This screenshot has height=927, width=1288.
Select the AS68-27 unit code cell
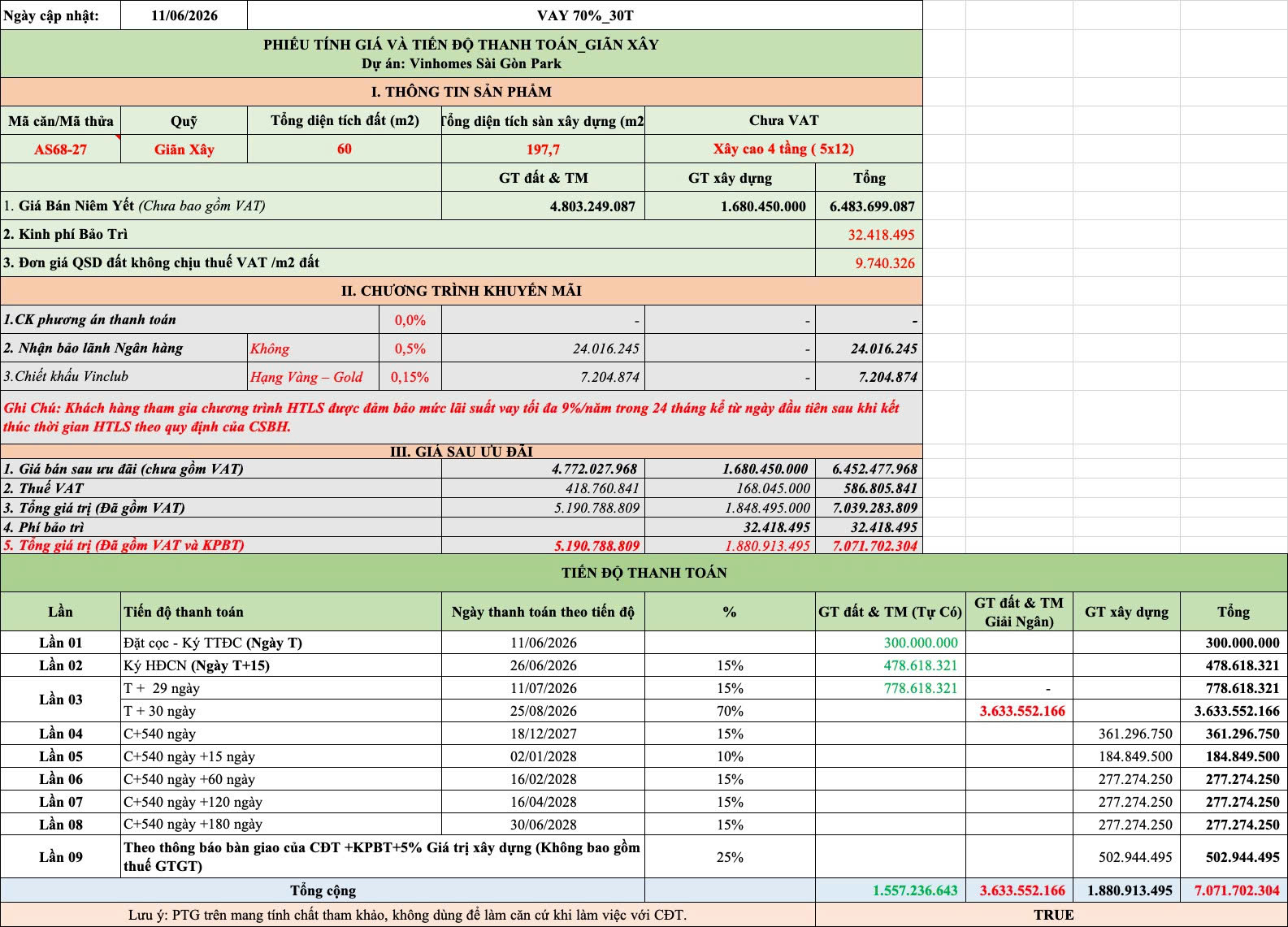(x=60, y=149)
